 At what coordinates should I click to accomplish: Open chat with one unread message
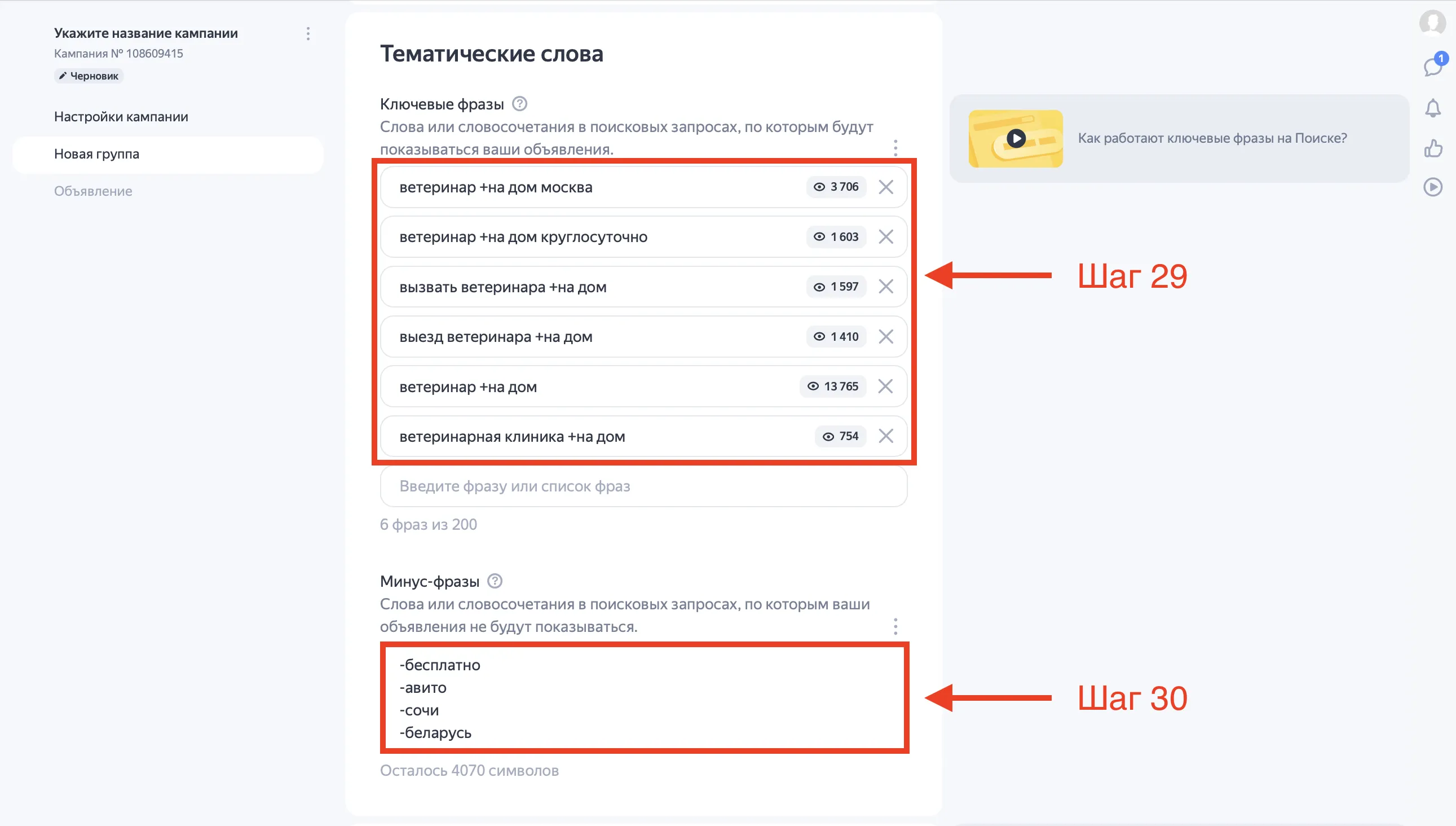click(1433, 66)
